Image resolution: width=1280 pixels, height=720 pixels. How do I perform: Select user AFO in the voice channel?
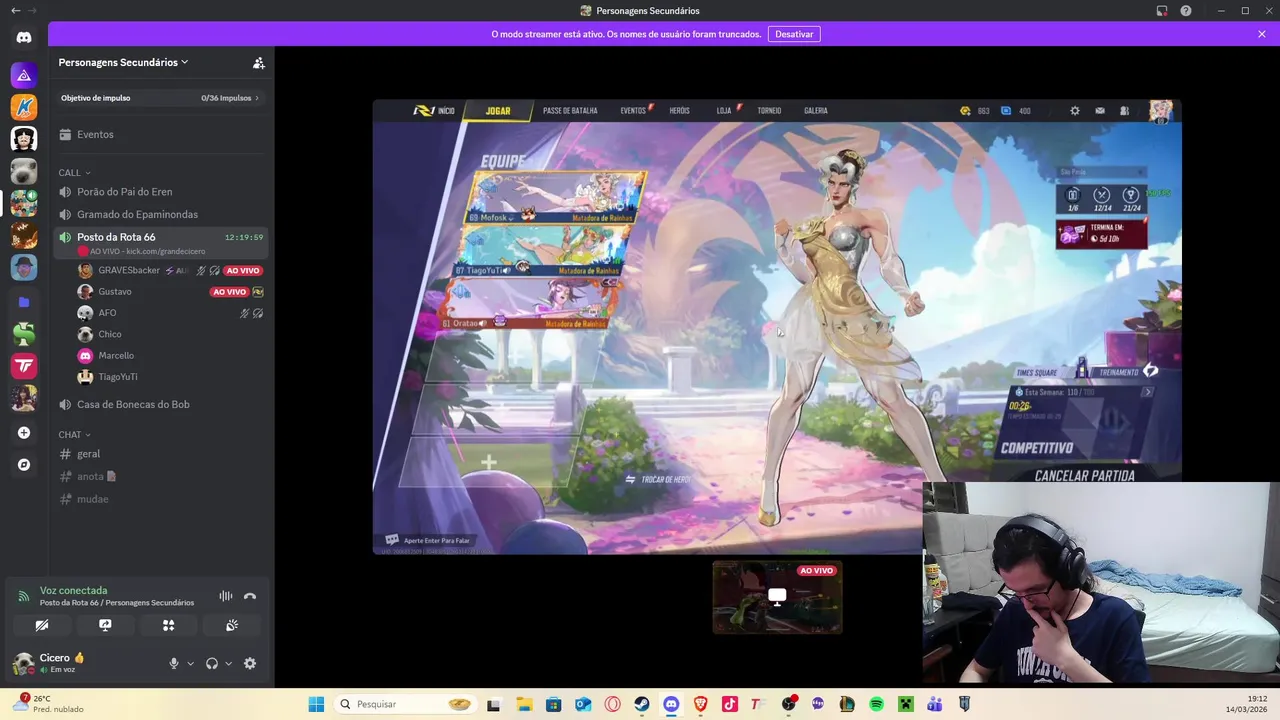pos(169,313)
